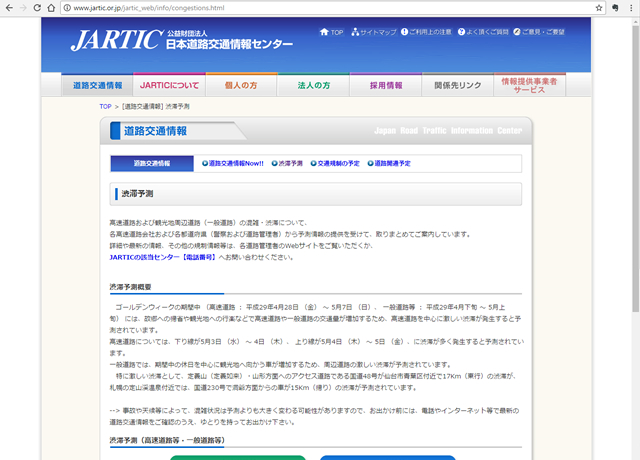Open ご意見・ご要望 in the header
This screenshot has height=460, width=640.
(x=539, y=32)
